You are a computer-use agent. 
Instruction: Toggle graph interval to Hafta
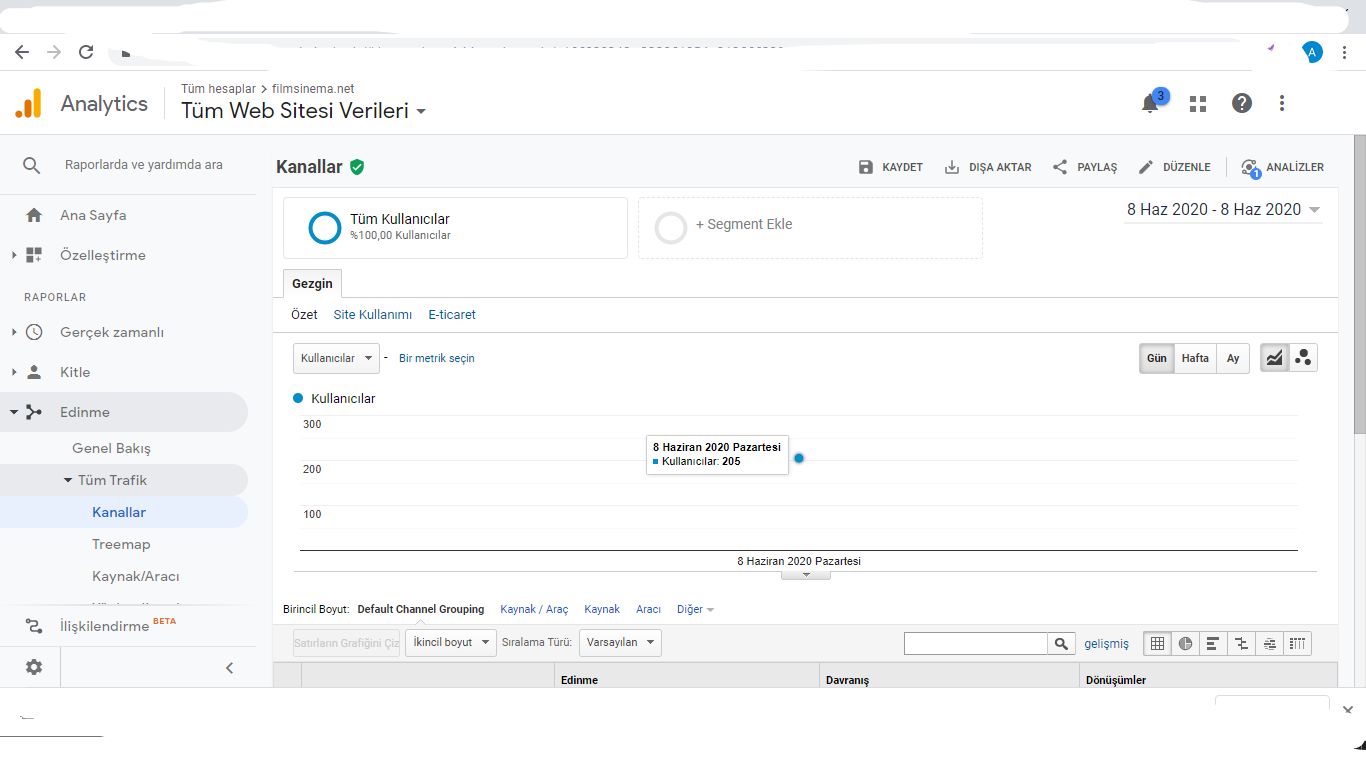click(1195, 358)
